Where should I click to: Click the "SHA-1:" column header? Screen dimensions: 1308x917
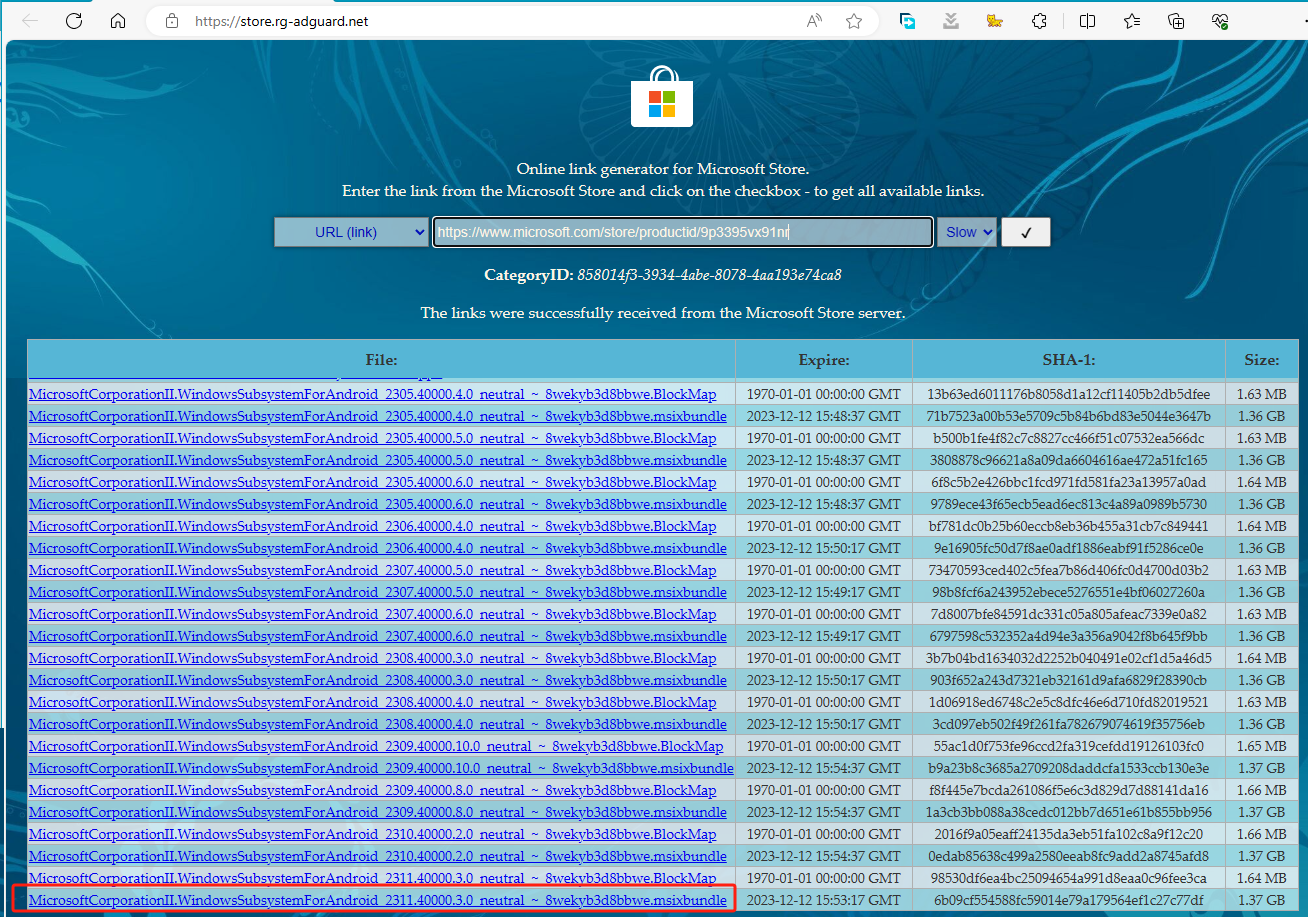[x=1069, y=359]
